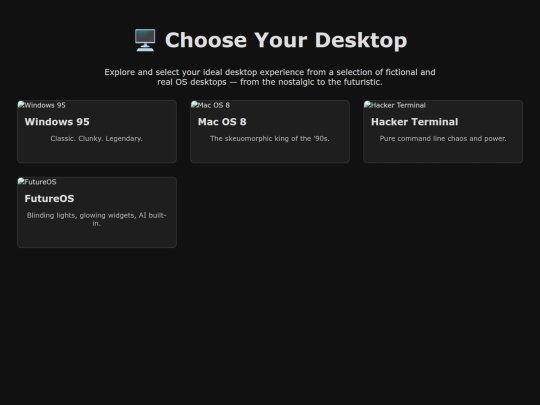Click 'Blinding lights, glowing widgets' description

coord(96,219)
